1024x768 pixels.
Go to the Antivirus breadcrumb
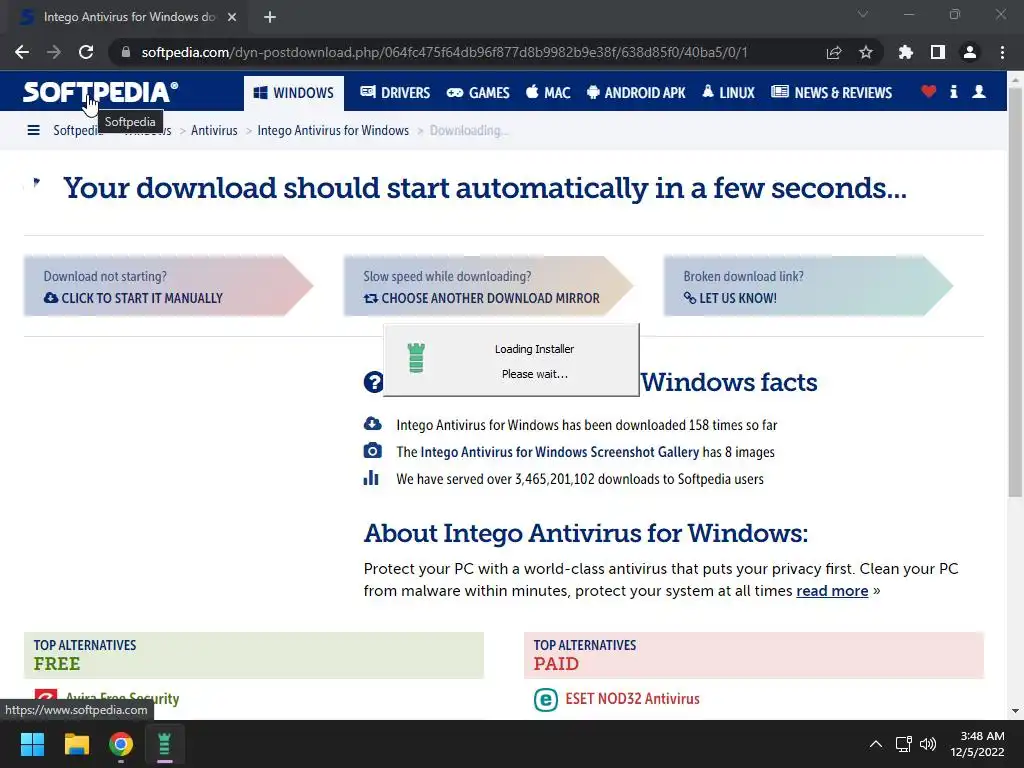[x=214, y=131]
